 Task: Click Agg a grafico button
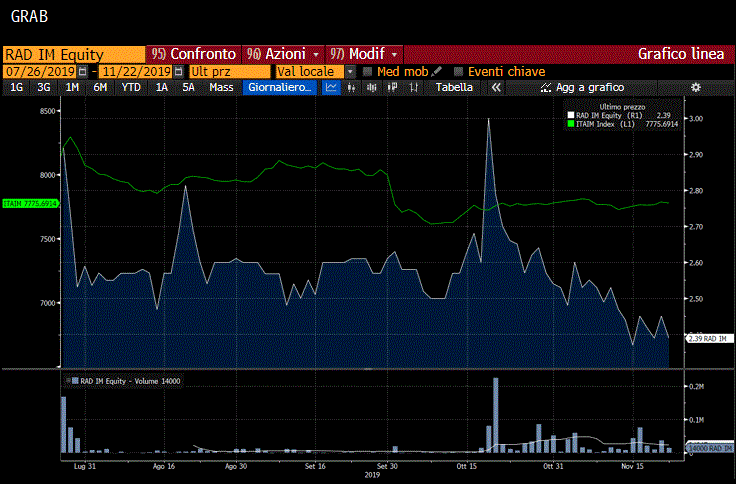click(x=582, y=88)
